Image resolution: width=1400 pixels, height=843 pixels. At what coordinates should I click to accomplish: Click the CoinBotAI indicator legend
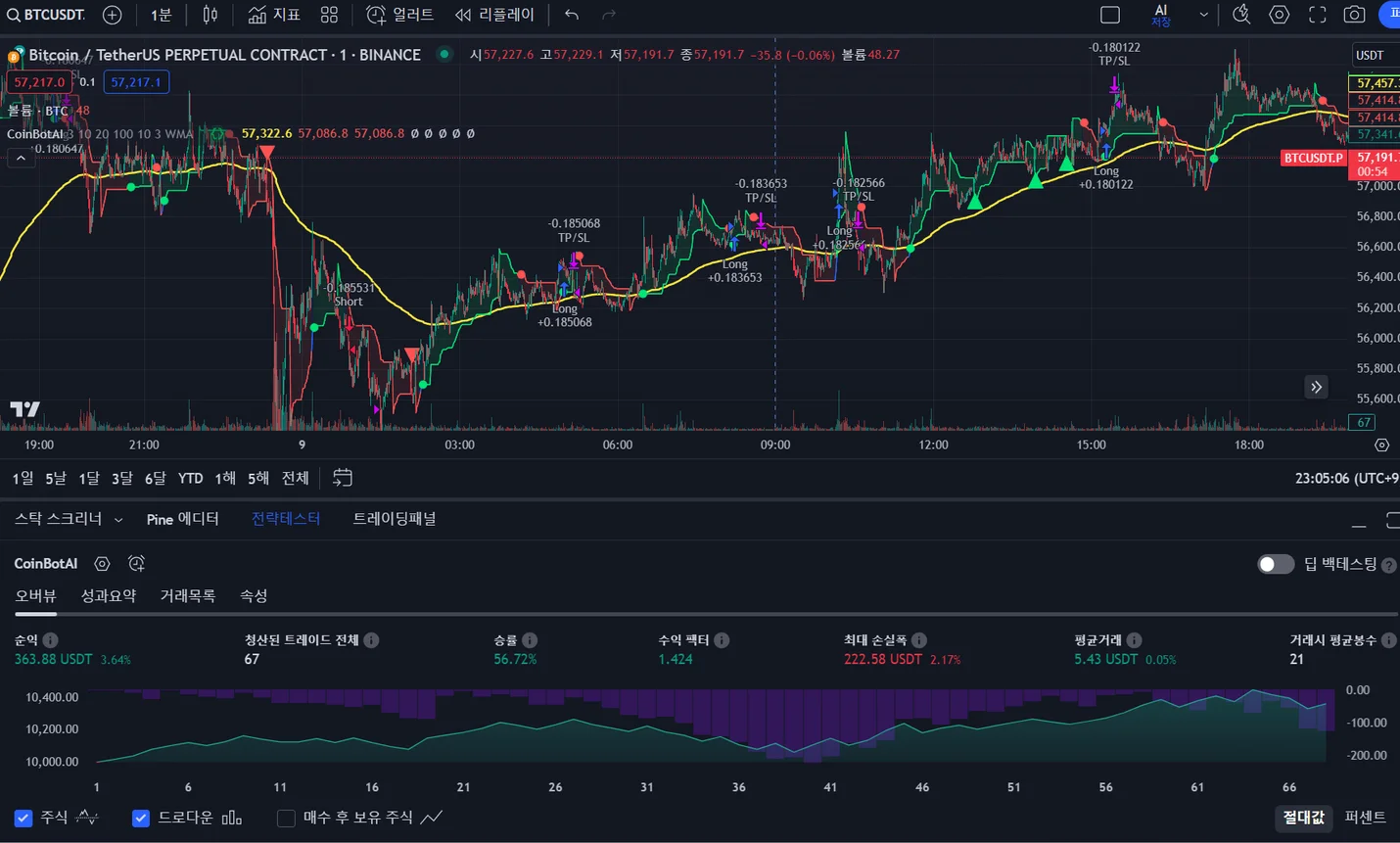35,134
